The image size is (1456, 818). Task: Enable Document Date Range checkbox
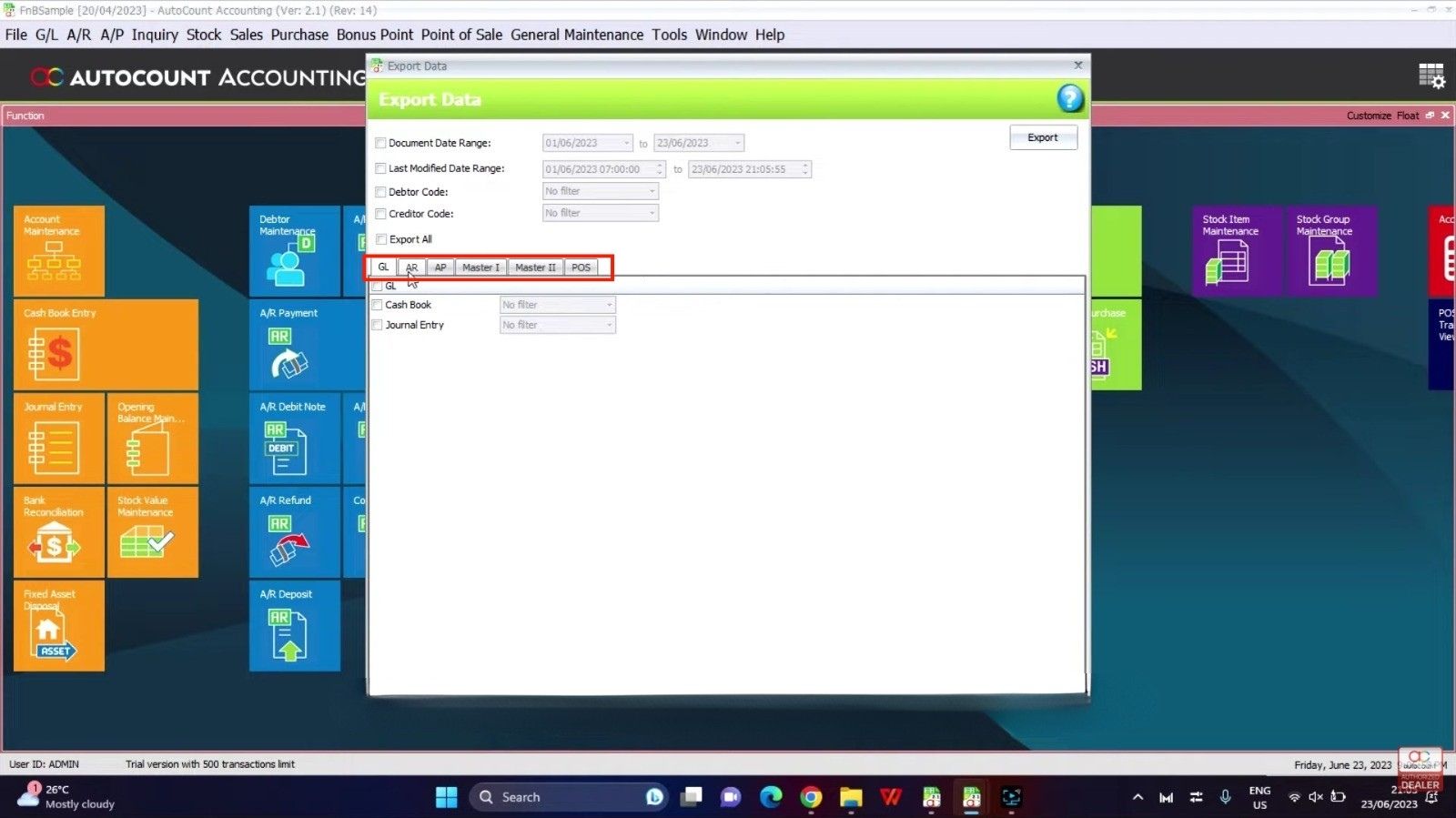point(380,143)
